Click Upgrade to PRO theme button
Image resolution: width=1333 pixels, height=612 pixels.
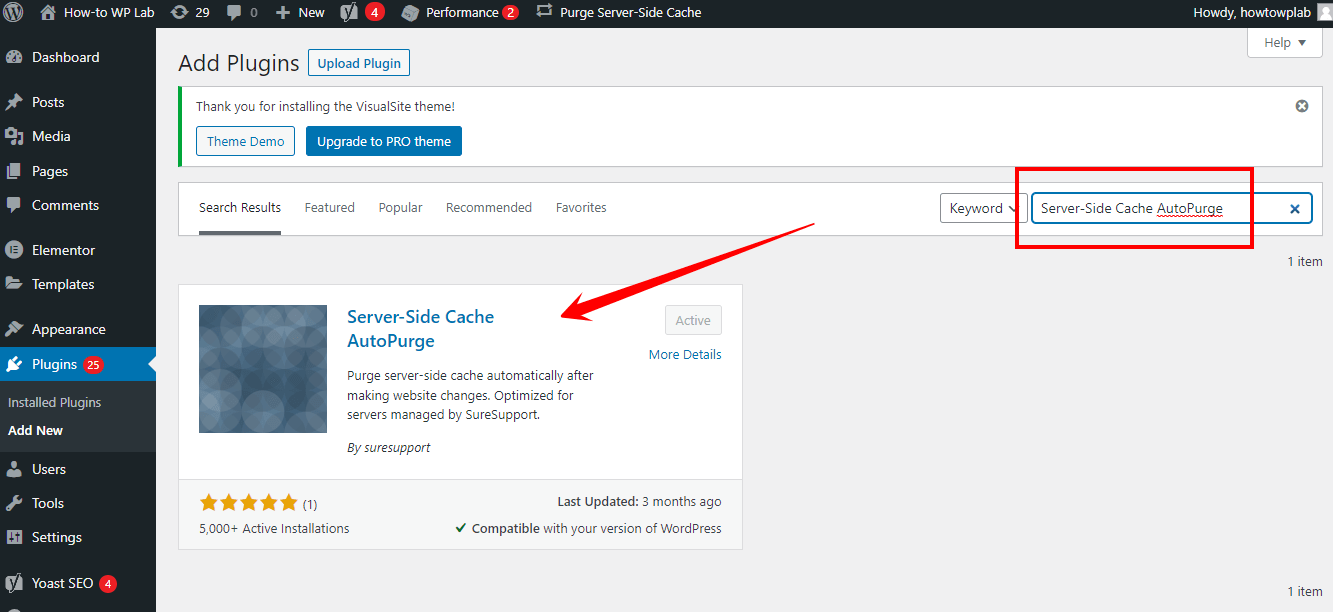pos(384,141)
